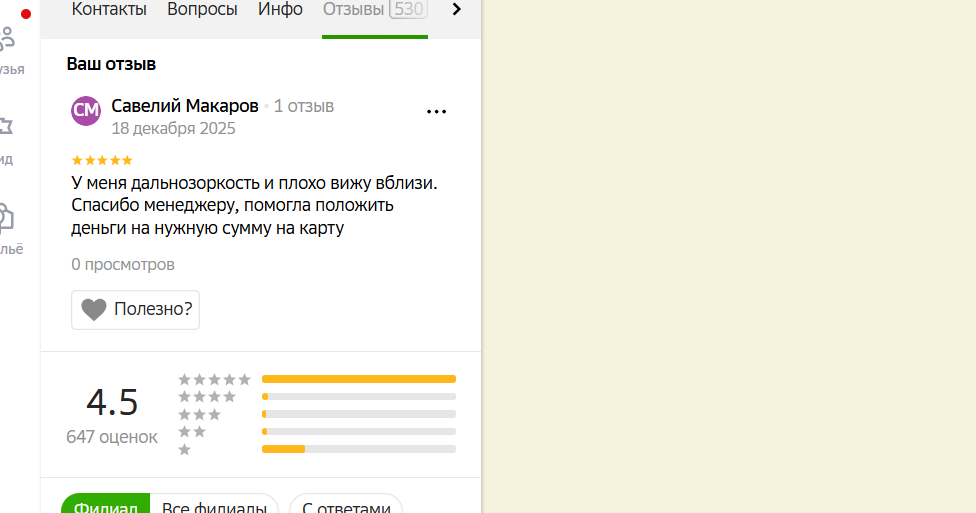The width and height of the screenshot is (976, 513).
Task: Click the heart icon in Полезно button
Action: pyautogui.click(x=94, y=309)
